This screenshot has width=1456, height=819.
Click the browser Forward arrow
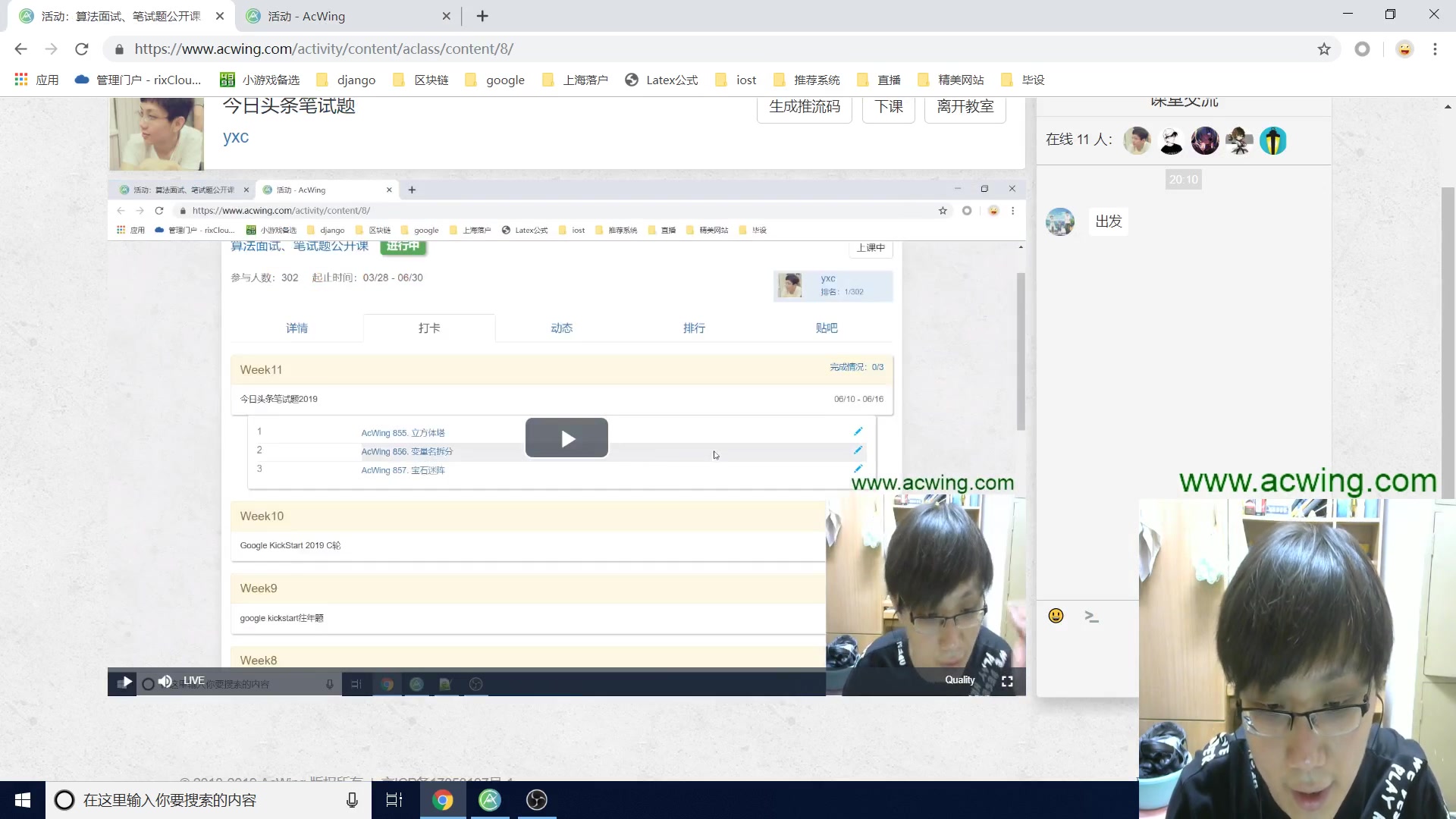(51, 49)
